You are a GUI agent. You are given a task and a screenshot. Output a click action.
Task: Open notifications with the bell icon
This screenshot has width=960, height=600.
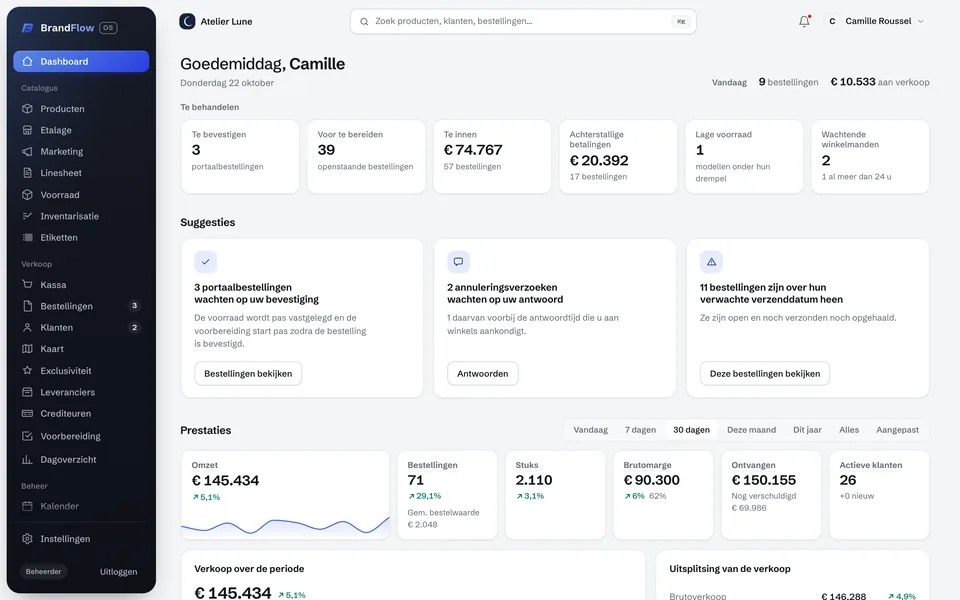pos(804,21)
